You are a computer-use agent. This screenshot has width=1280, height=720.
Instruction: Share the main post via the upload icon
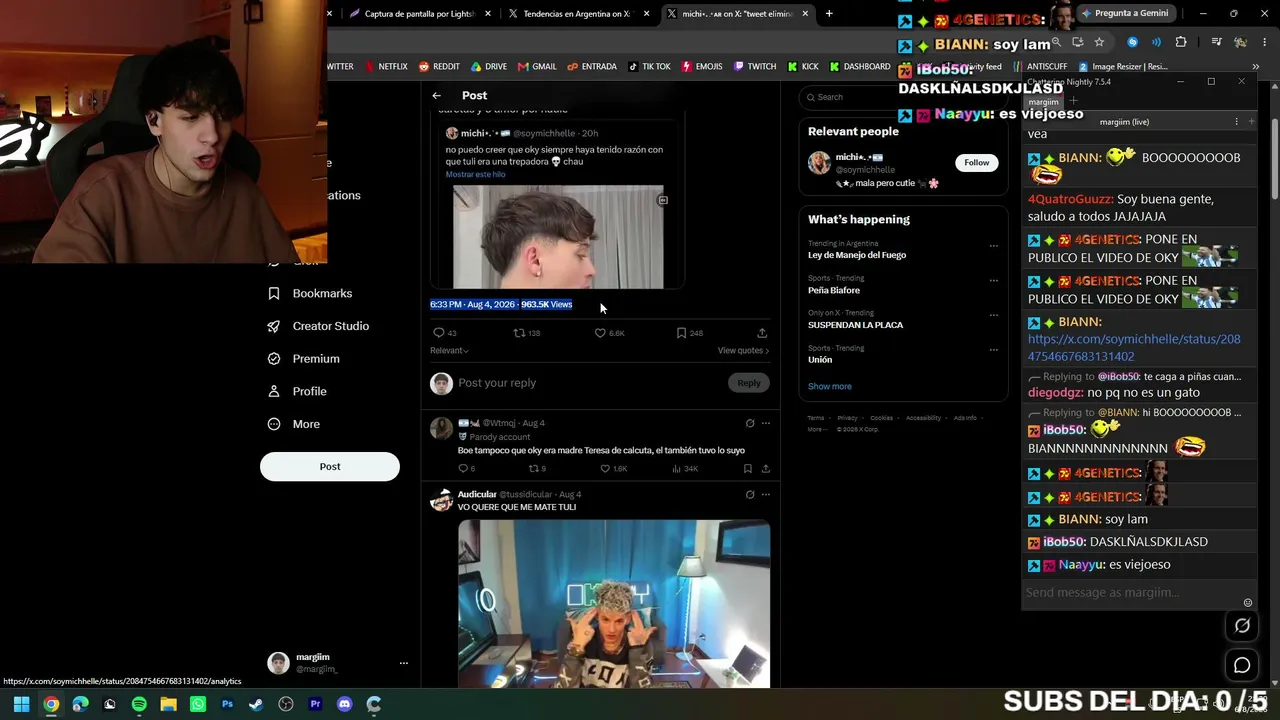pyautogui.click(x=762, y=333)
